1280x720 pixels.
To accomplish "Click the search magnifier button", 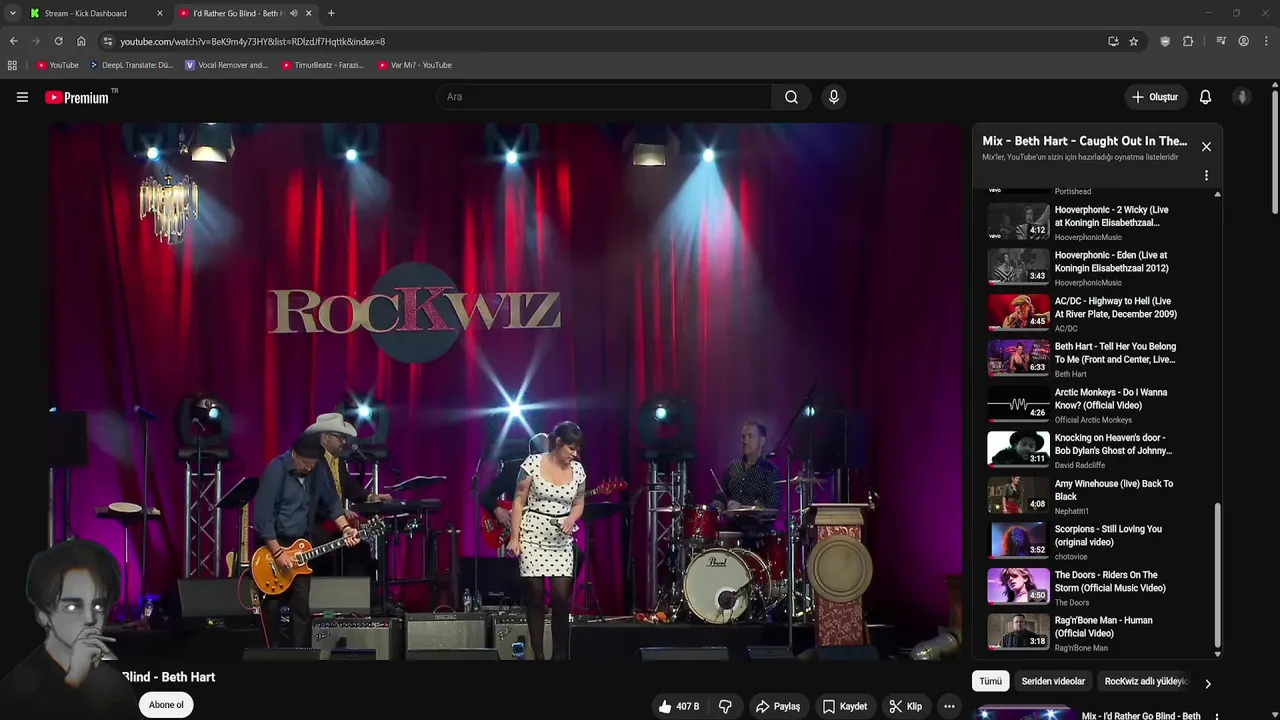I will click(x=791, y=97).
